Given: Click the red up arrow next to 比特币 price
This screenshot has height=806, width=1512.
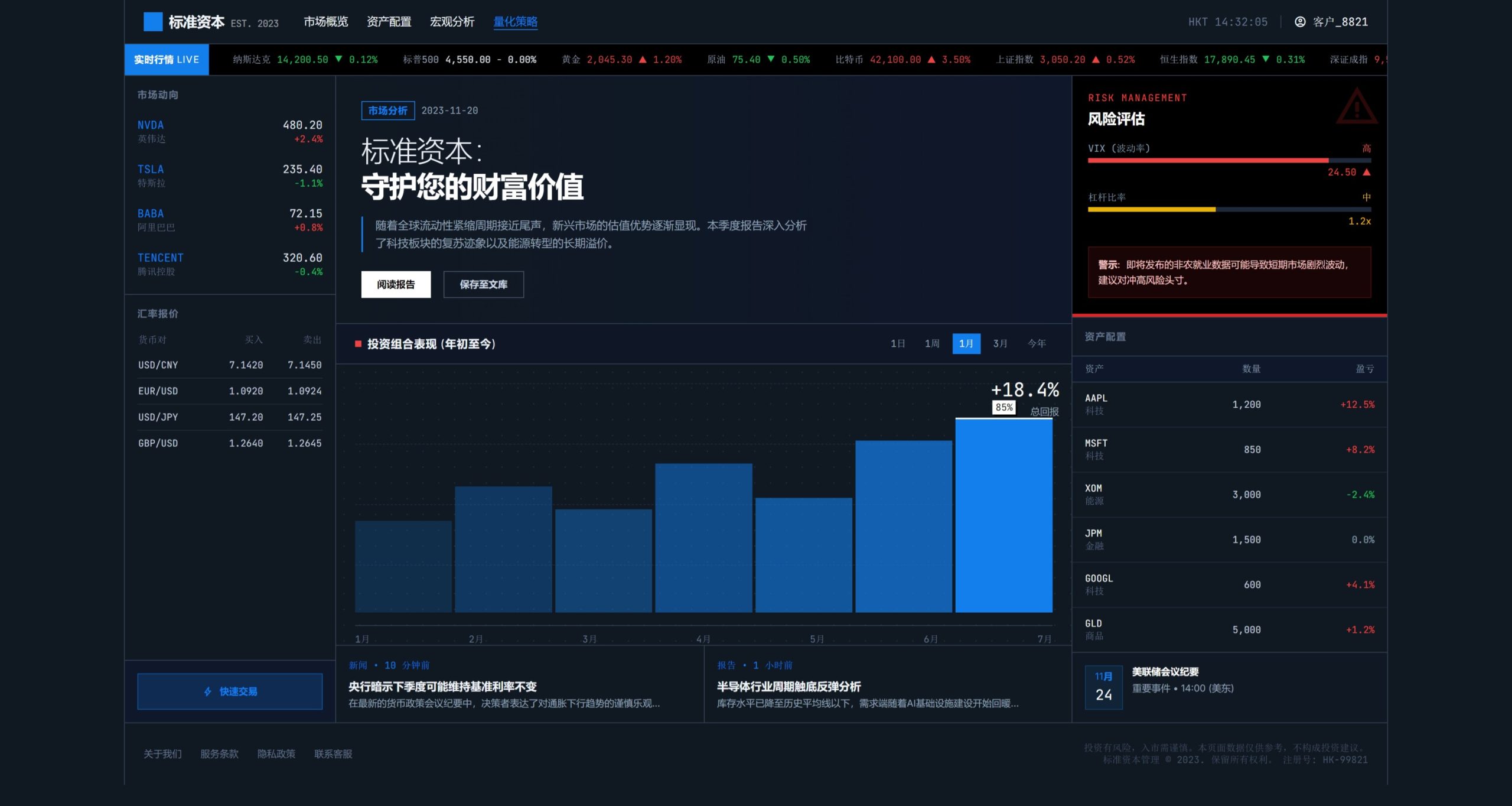Looking at the screenshot, I should pyautogui.click(x=931, y=59).
